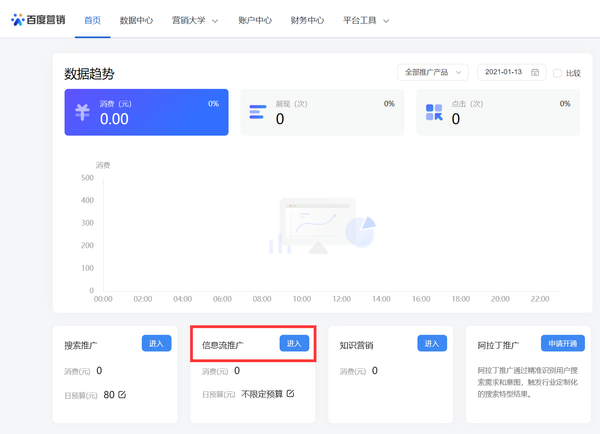Click the 点击 grid cursor icon

click(434, 112)
